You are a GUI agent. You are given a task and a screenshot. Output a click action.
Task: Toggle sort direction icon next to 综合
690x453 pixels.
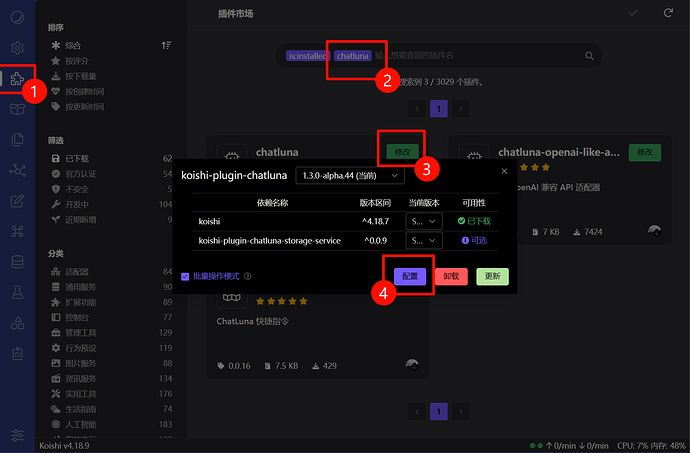166,45
